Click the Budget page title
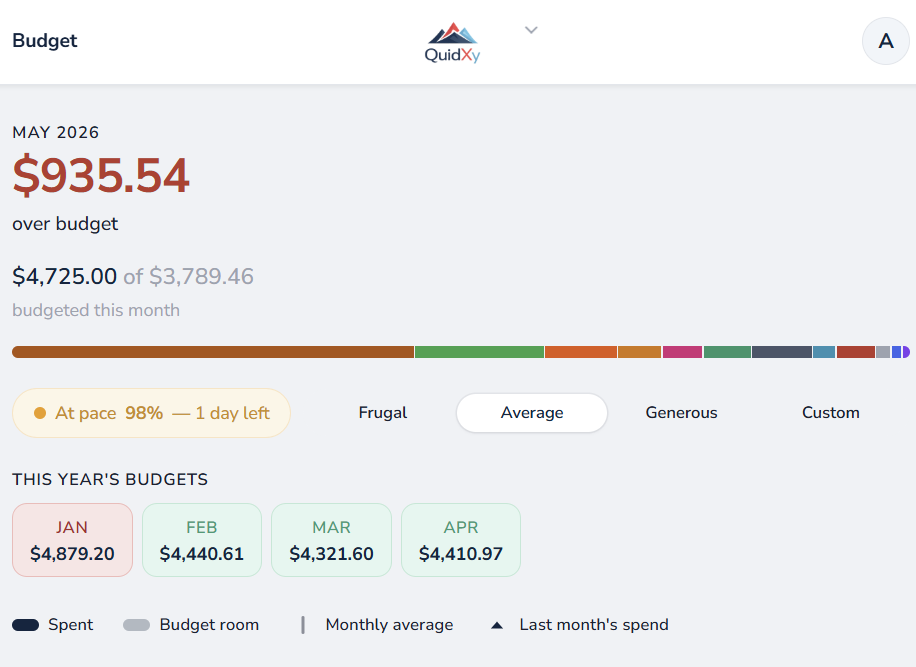 tap(45, 40)
